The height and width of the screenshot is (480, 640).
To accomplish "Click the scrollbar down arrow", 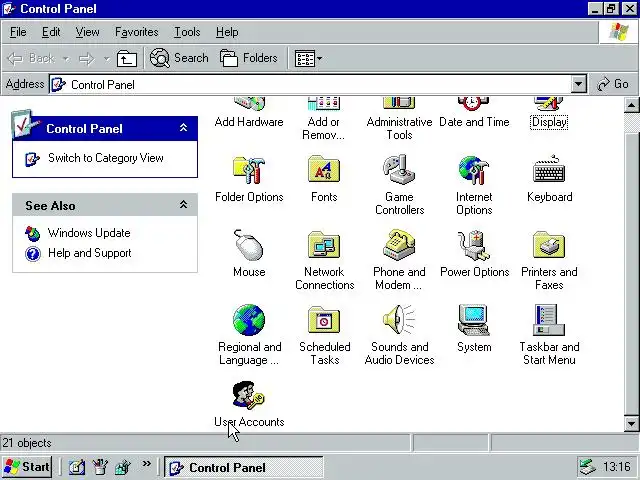I will pyautogui.click(x=631, y=423).
